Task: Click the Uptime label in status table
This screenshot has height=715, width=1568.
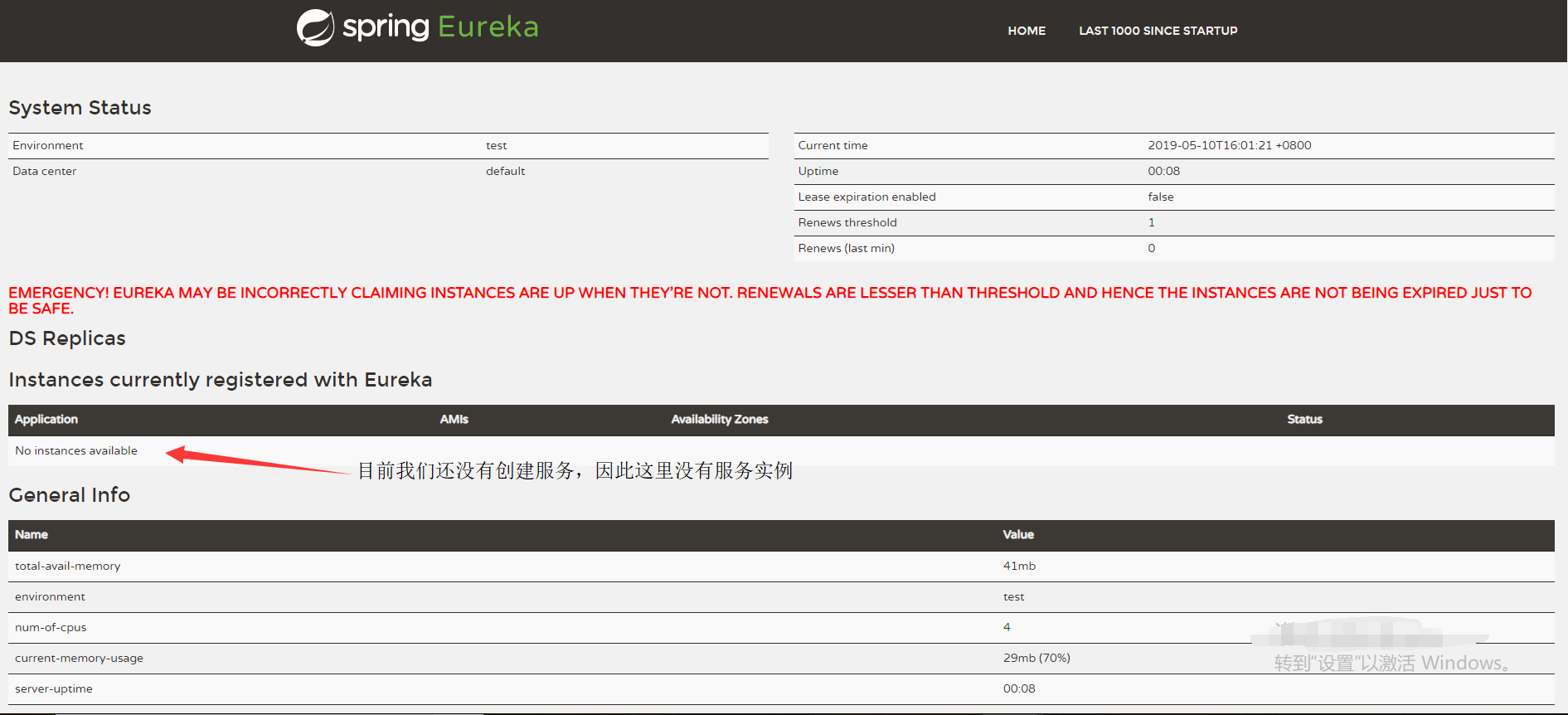Action: point(818,171)
